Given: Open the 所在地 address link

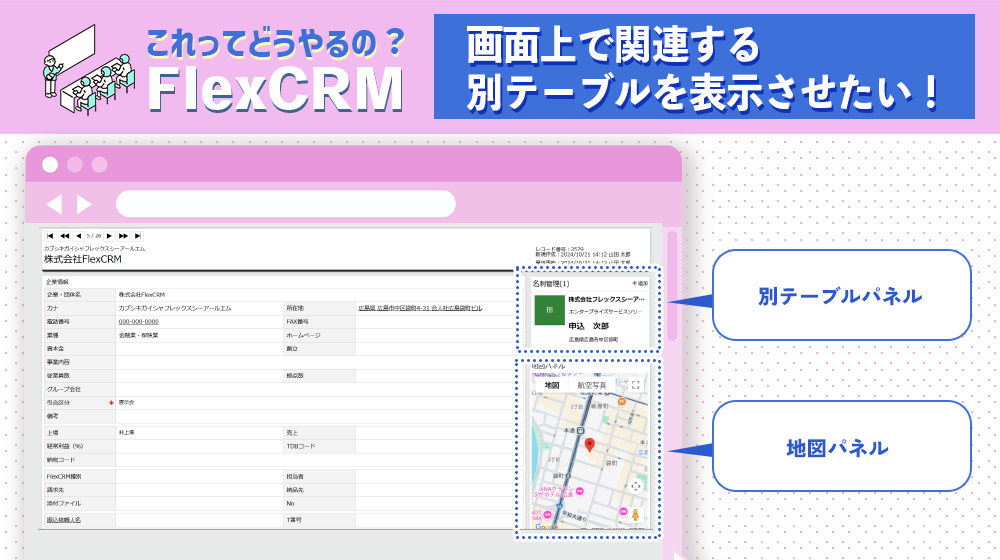Looking at the screenshot, I should click(420, 309).
